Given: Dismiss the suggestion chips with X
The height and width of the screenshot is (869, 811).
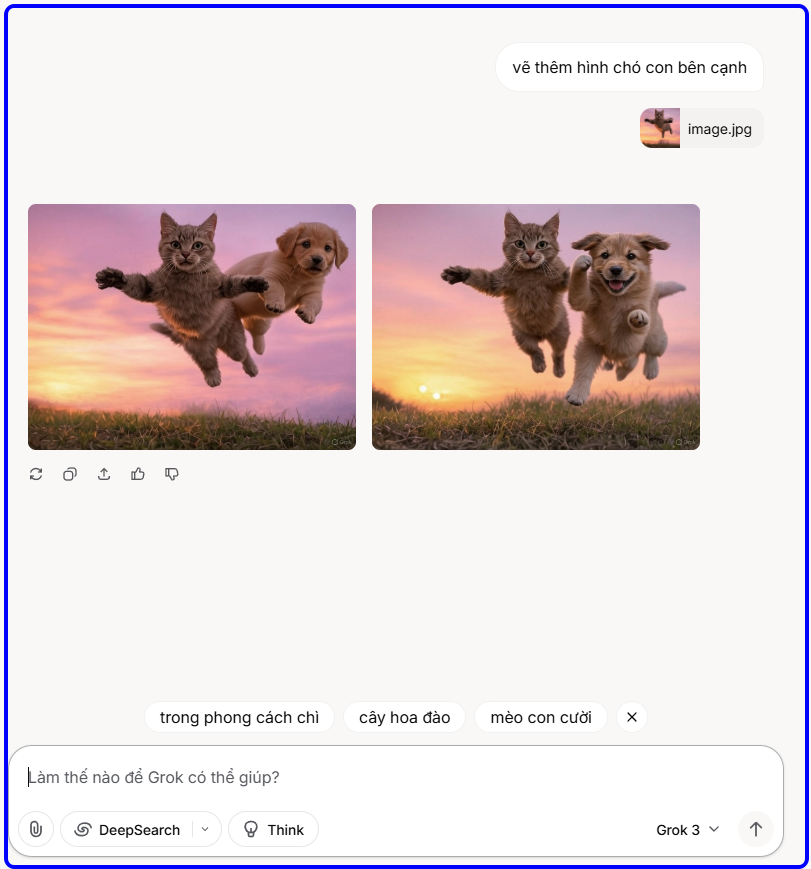Looking at the screenshot, I should point(632,717).
